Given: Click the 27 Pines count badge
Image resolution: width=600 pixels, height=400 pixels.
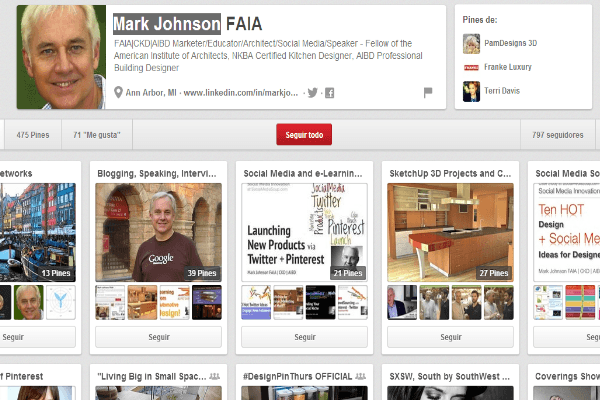Looking at the screenshot, I should pyautogui.click(x=494, y=273).
